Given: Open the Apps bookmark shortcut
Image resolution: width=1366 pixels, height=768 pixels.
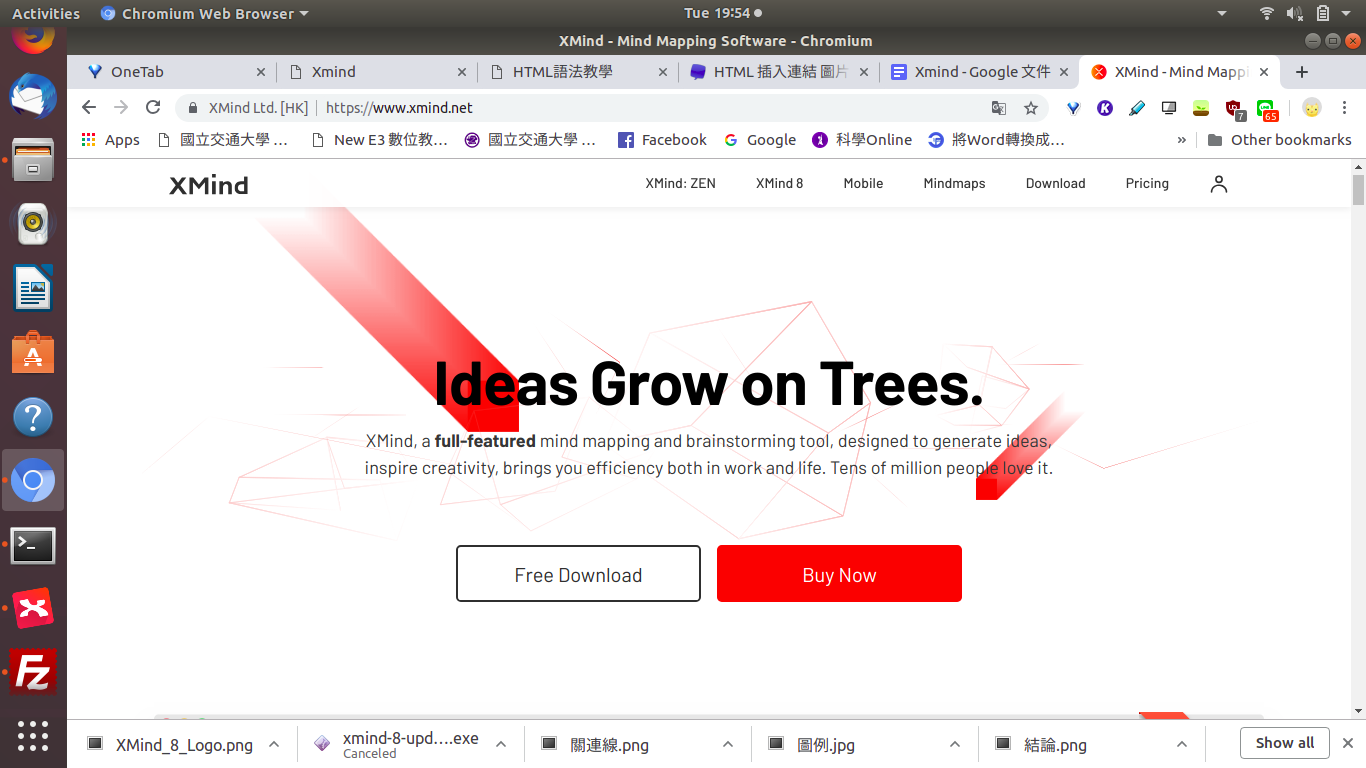Looking at the screenshot, I should pos(111,140).
